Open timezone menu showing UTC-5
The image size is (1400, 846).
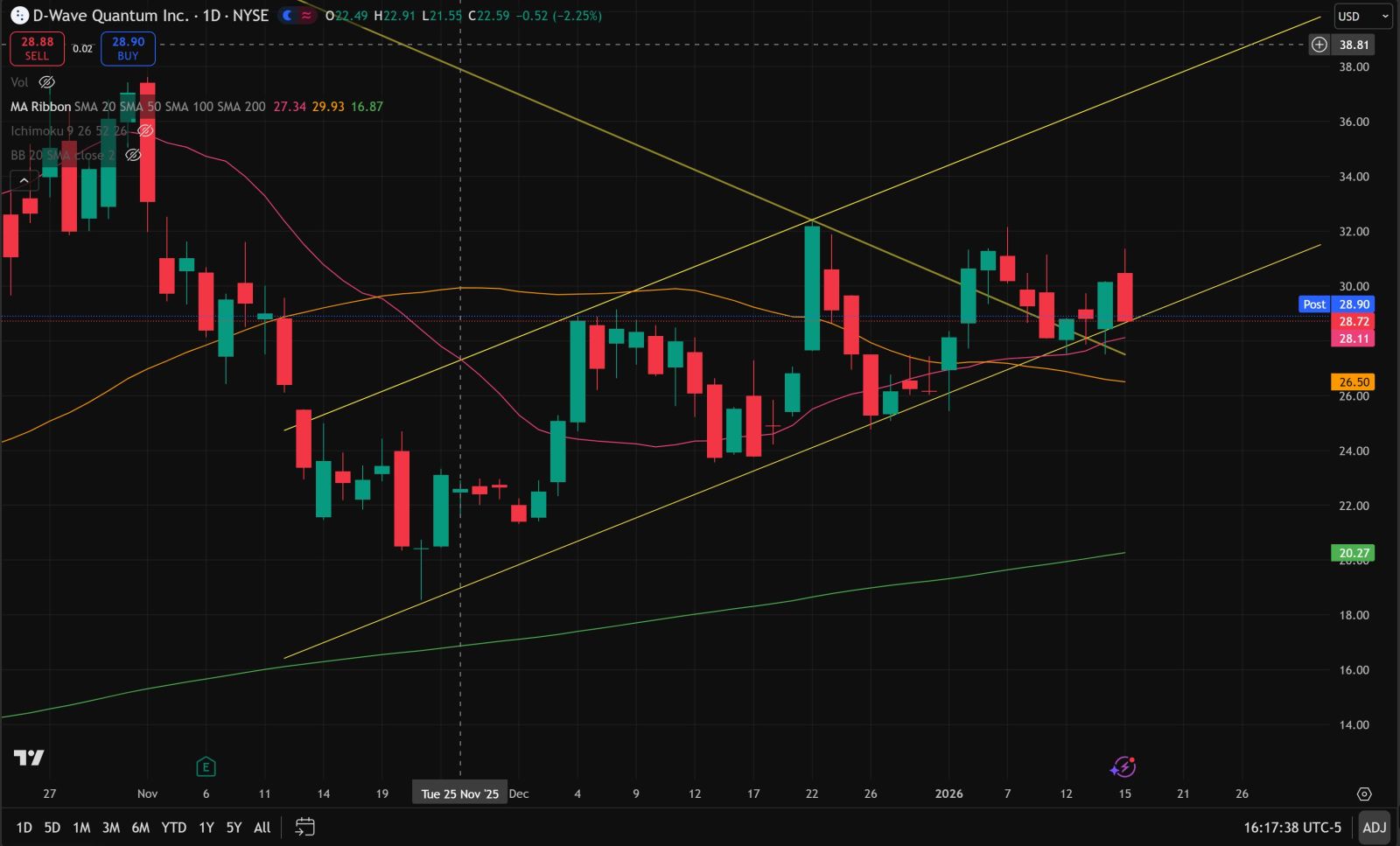point(1292,827)
